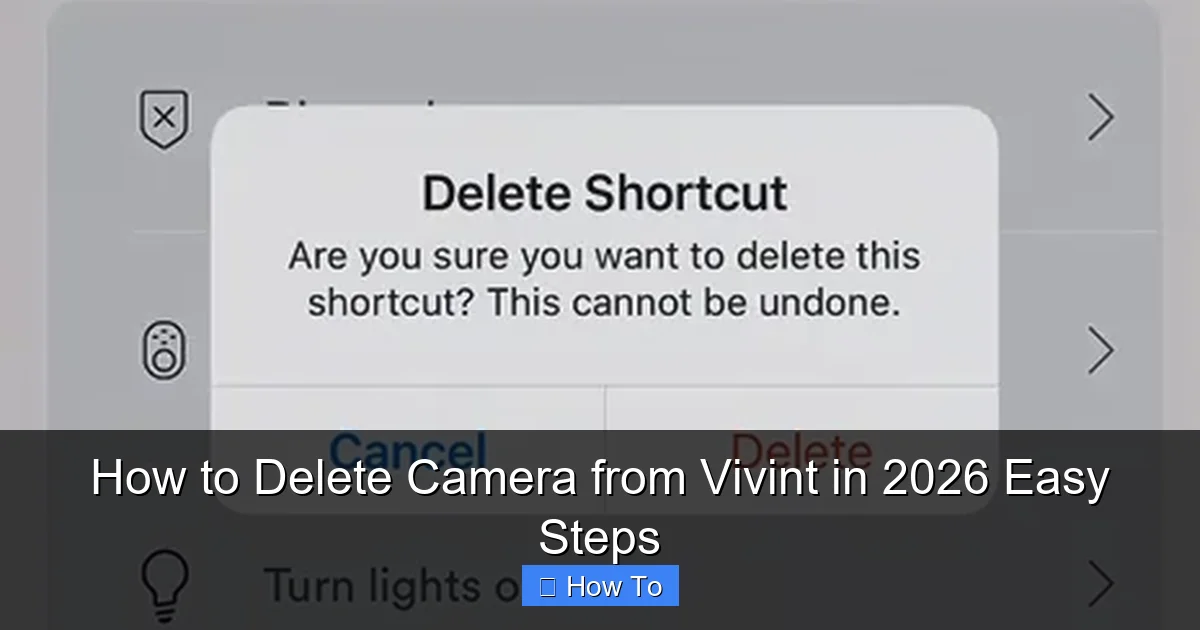Tap Delete to confirm shortcut removal
The width and height of the screenshot is (1200, 630).
(x=800, y=448)
